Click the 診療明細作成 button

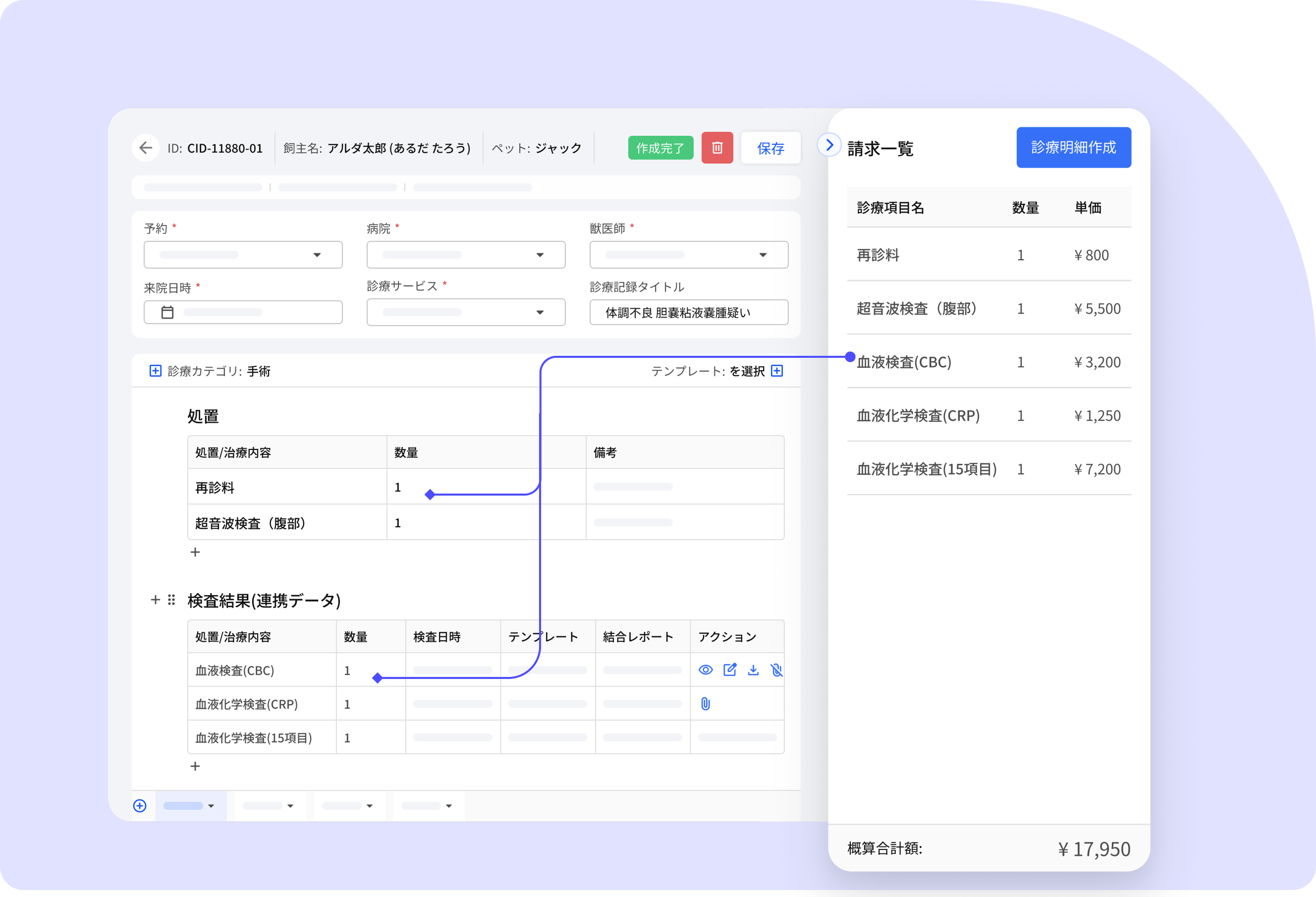coord(1074,147)
